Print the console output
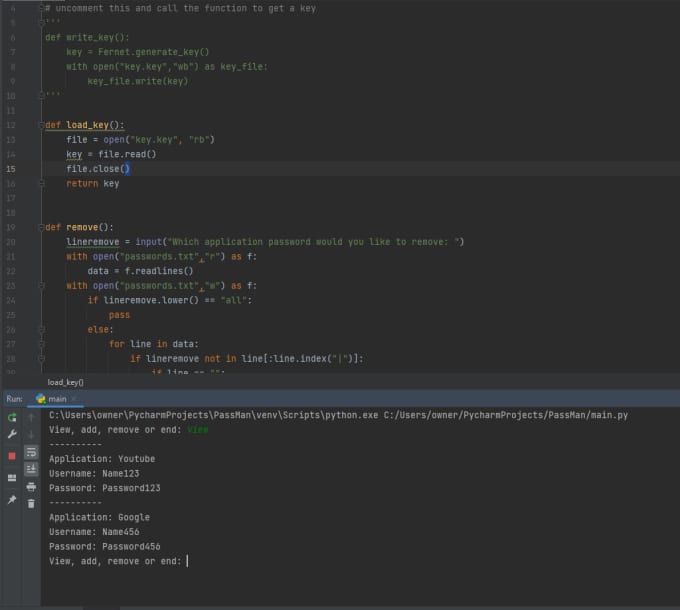This screenshot has height=610, width=680. point(31,486)
